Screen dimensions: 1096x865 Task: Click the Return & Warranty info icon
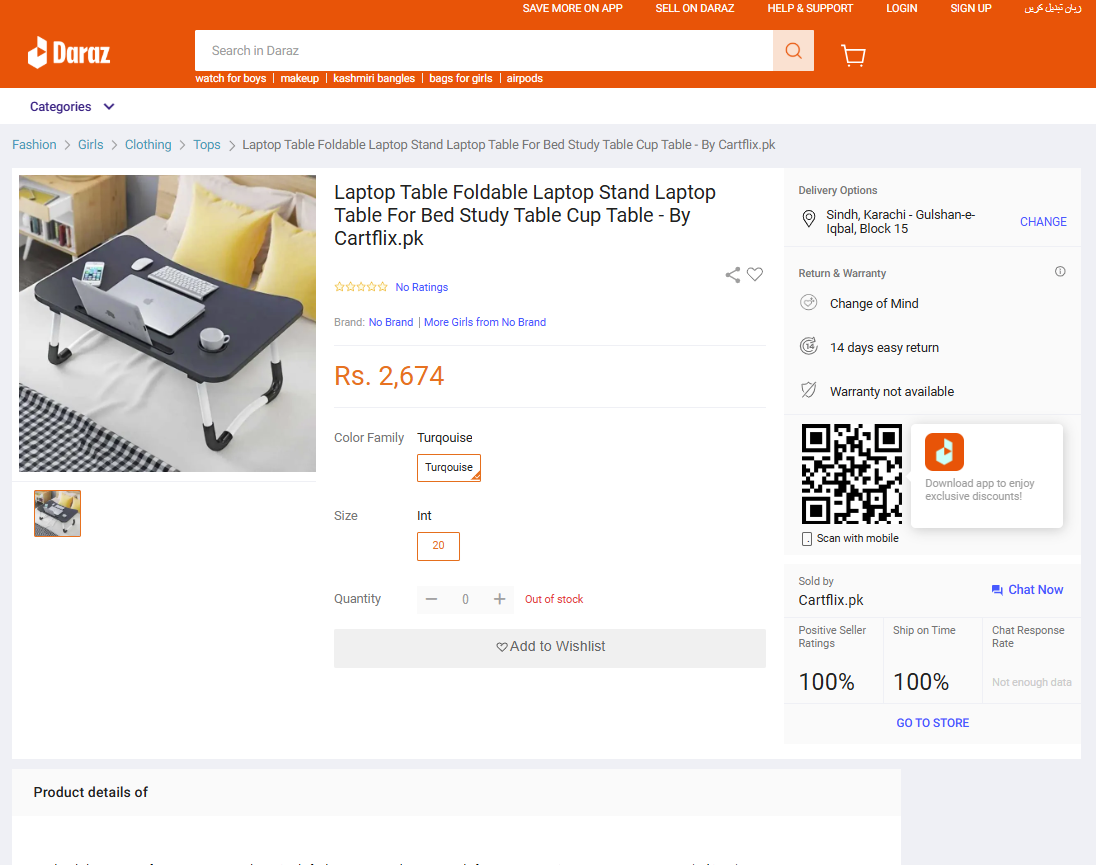1060,272
